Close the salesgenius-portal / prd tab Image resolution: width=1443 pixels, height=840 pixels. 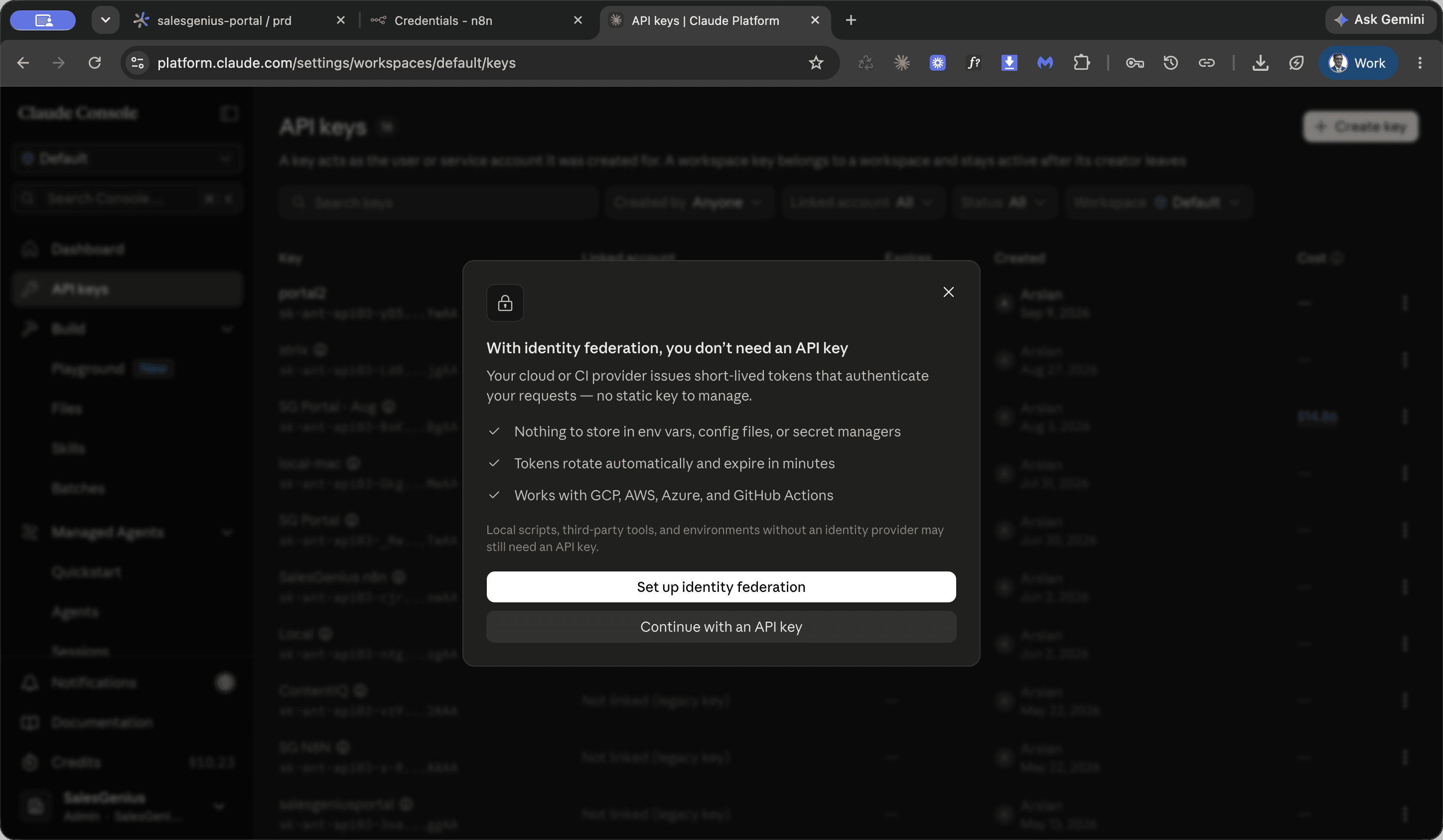tap(341, 20)
